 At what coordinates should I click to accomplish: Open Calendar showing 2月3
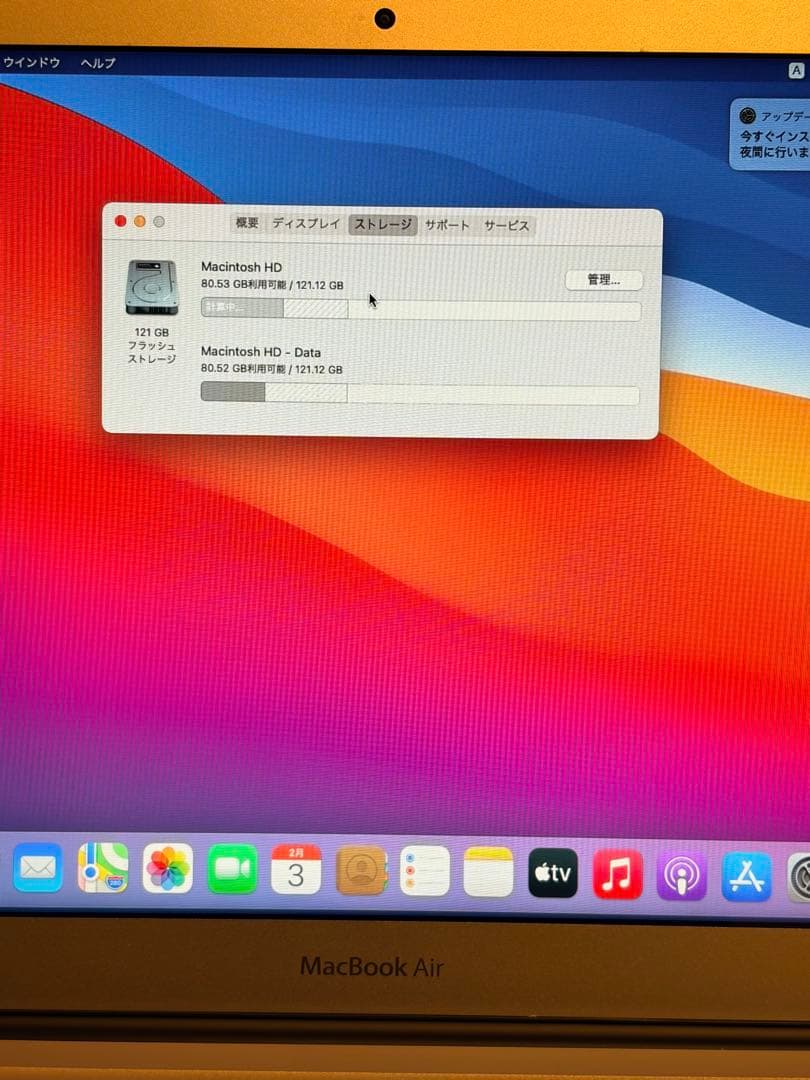click(296, 869)
